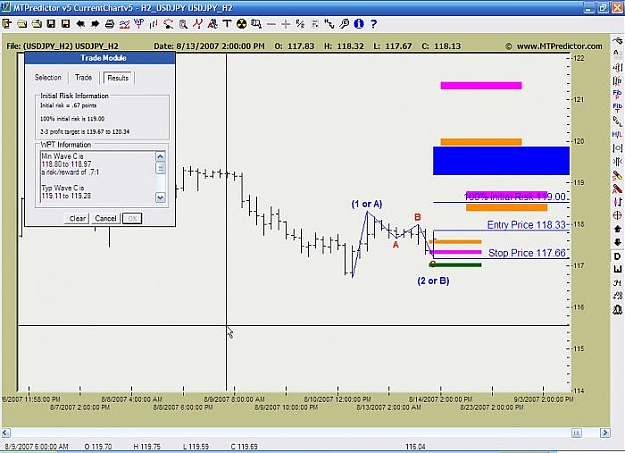The image size is (625, 453).
Task: Select the H/L tool in right sidebar
Action: coord(617,135)
